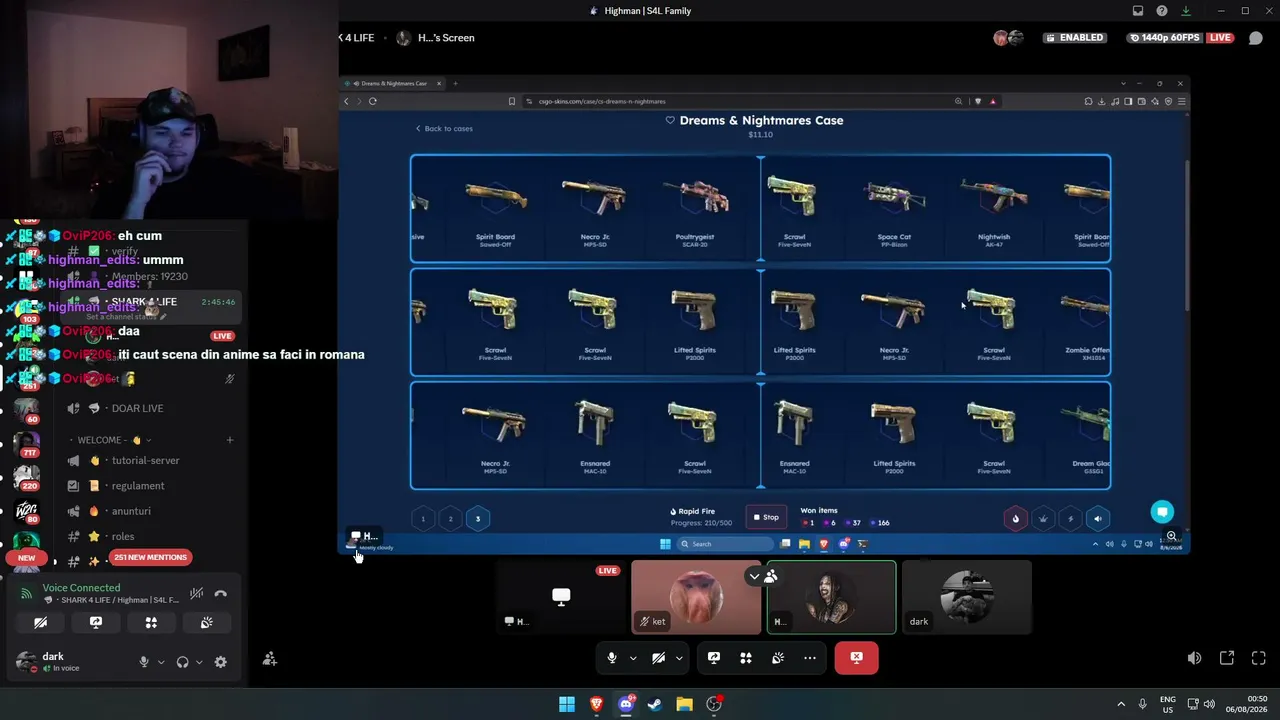Select case count 3 hexagon in stream
1280x720 pixels.
478,518
